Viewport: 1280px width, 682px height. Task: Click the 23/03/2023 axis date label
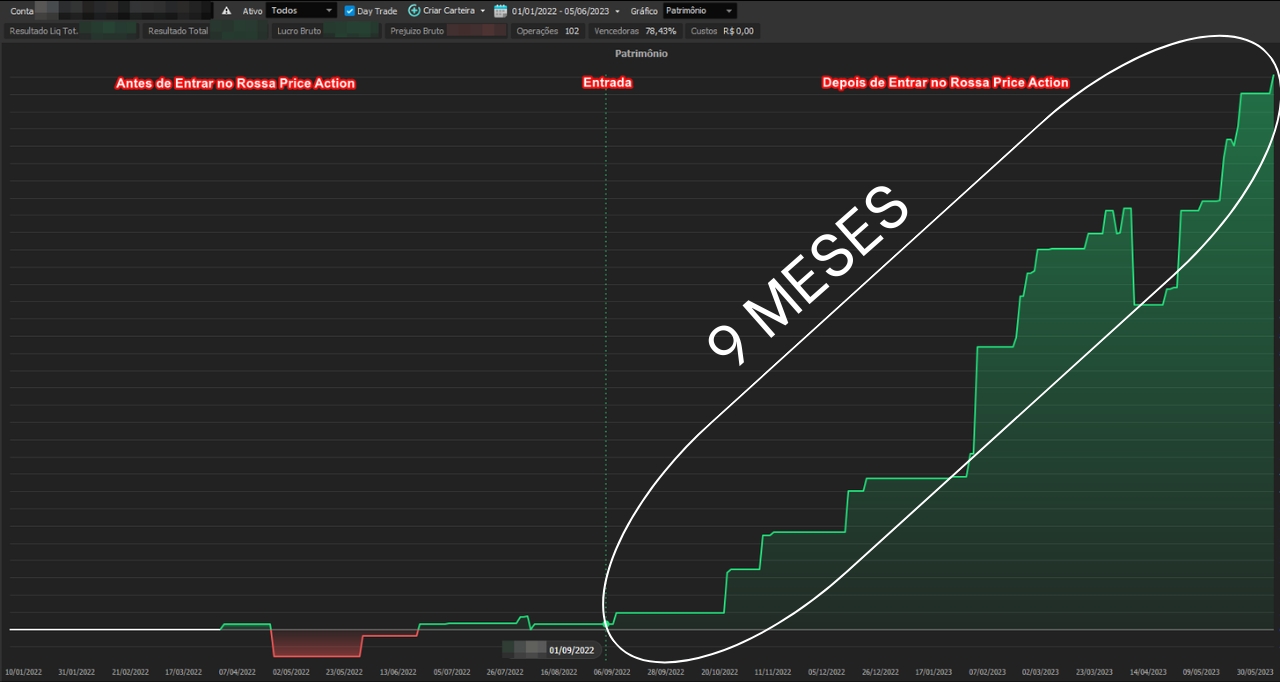click(x=1094, y=672)
